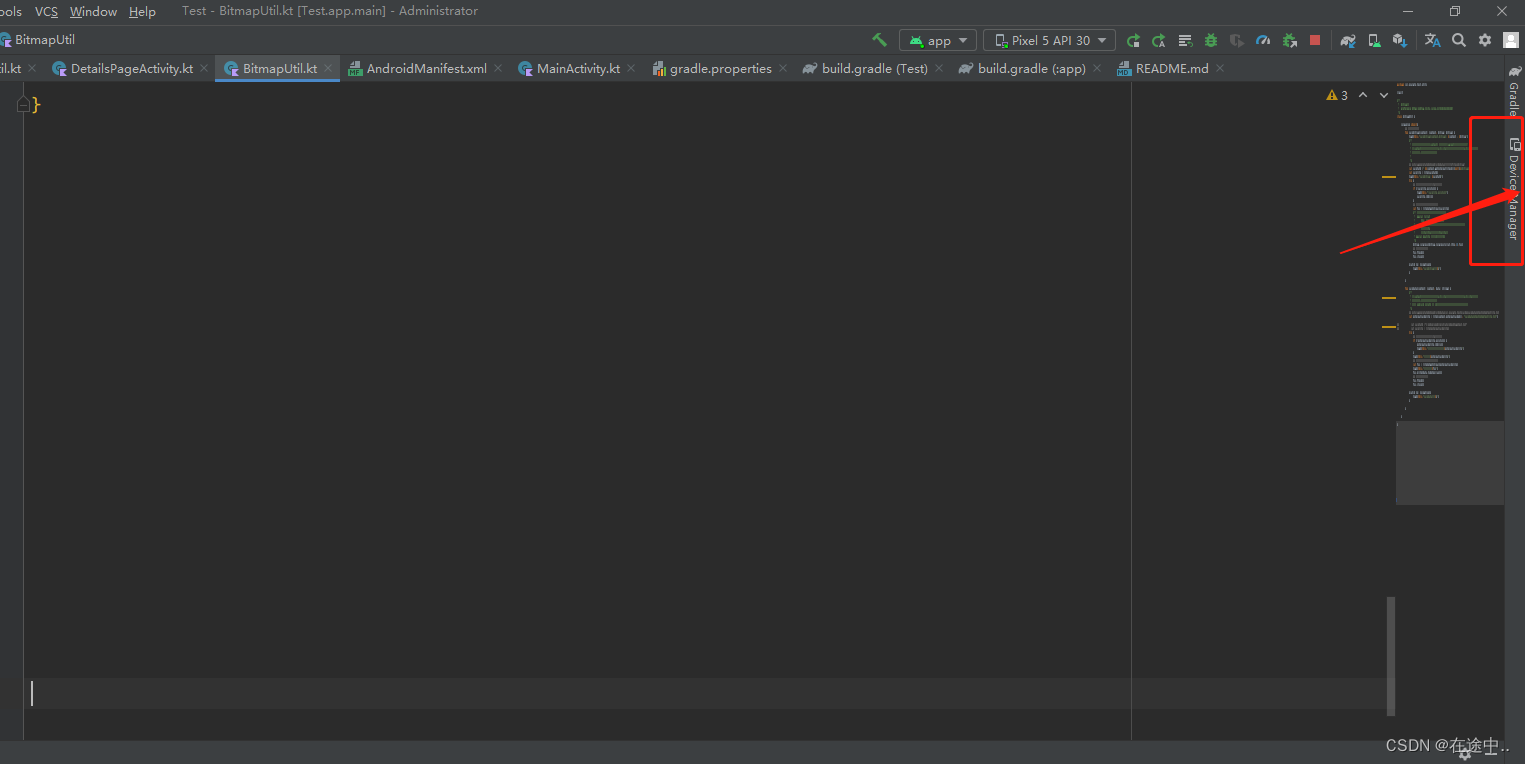Open the app run configuration dropdown
1525x764 pixels.
pyautogui.click(x=937, y=40)
